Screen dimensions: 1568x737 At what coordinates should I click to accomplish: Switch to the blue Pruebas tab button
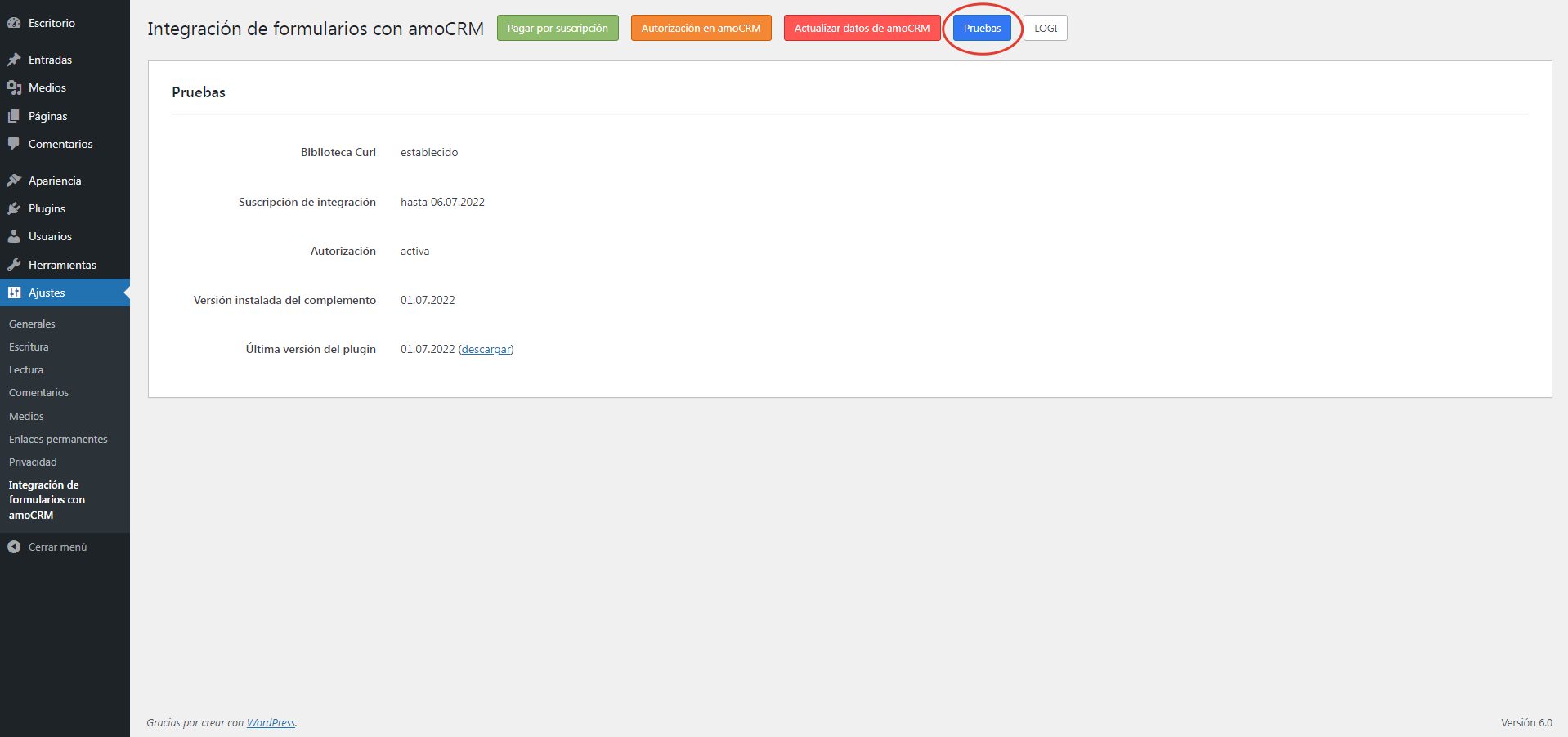982,28
